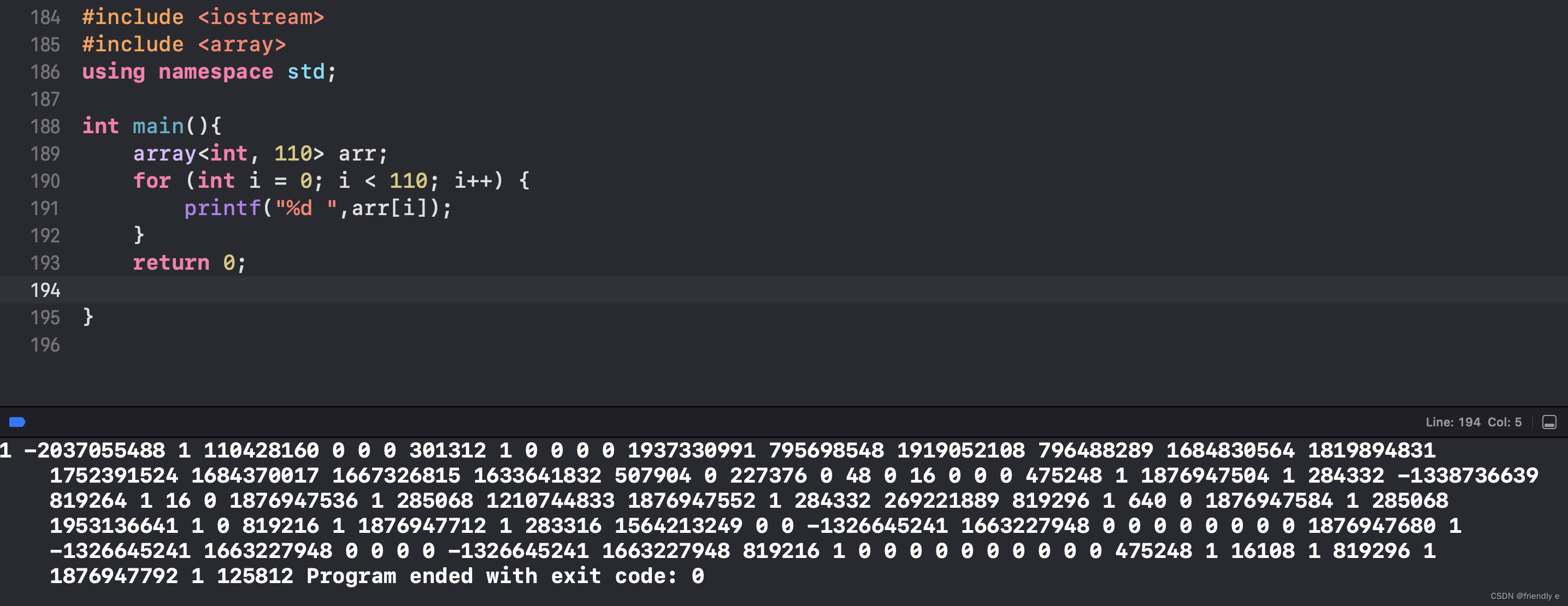Click line number 191 in the gutter
1568x606 pixels.
45,208
